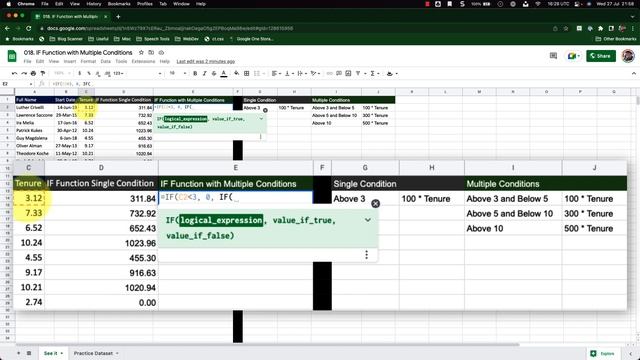Star the document title
The image size is (640, 360).
coord(141,53)
